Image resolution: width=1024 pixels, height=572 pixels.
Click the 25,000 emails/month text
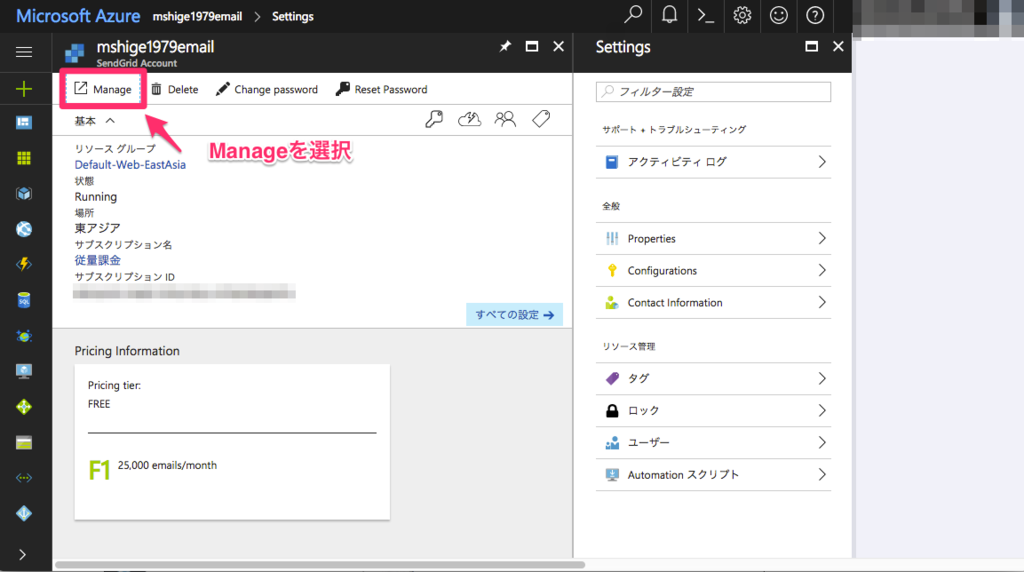(x=167, y=465)
